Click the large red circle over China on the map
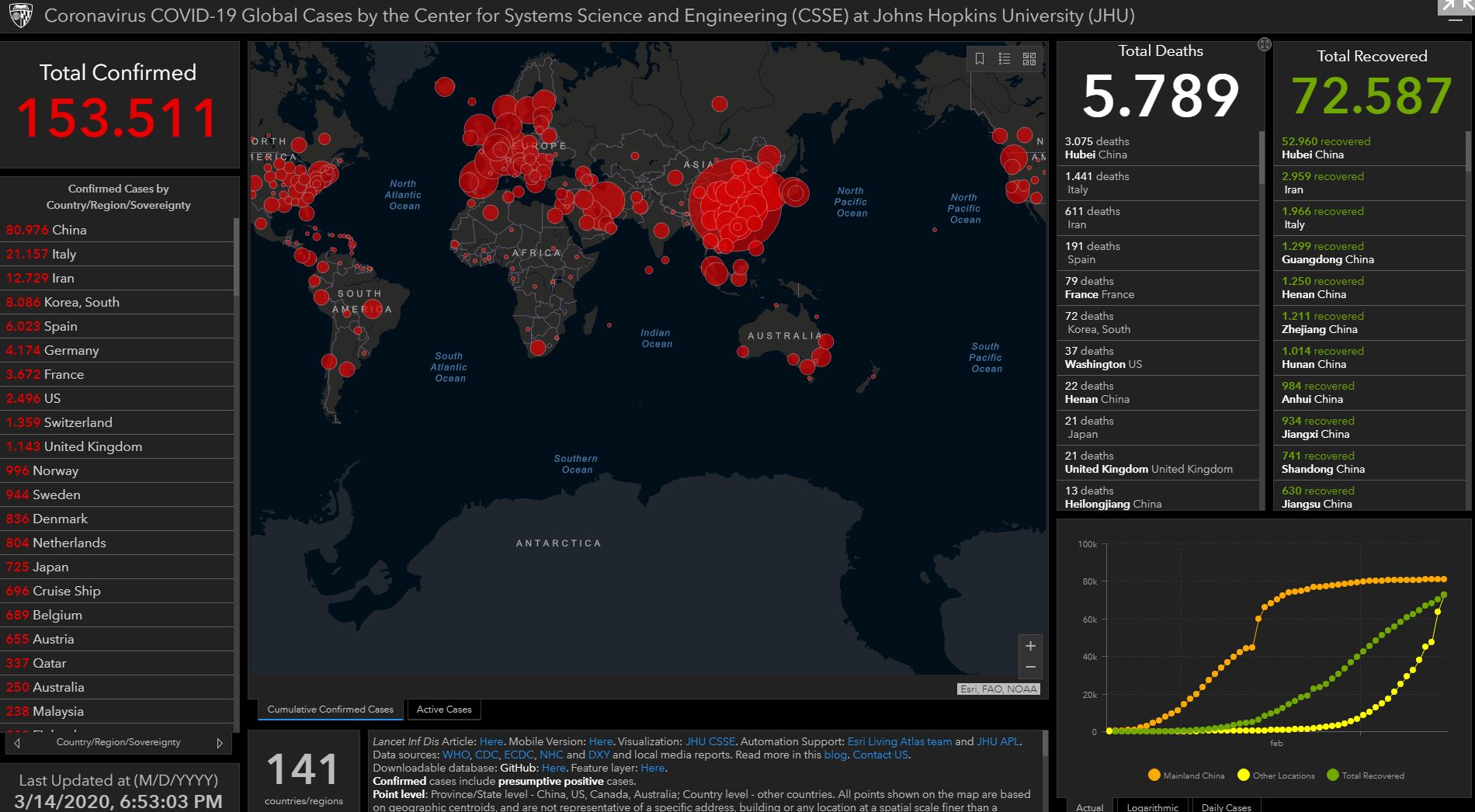The image size is (1475, 812). pyautogui.click(x=735, y=206)
